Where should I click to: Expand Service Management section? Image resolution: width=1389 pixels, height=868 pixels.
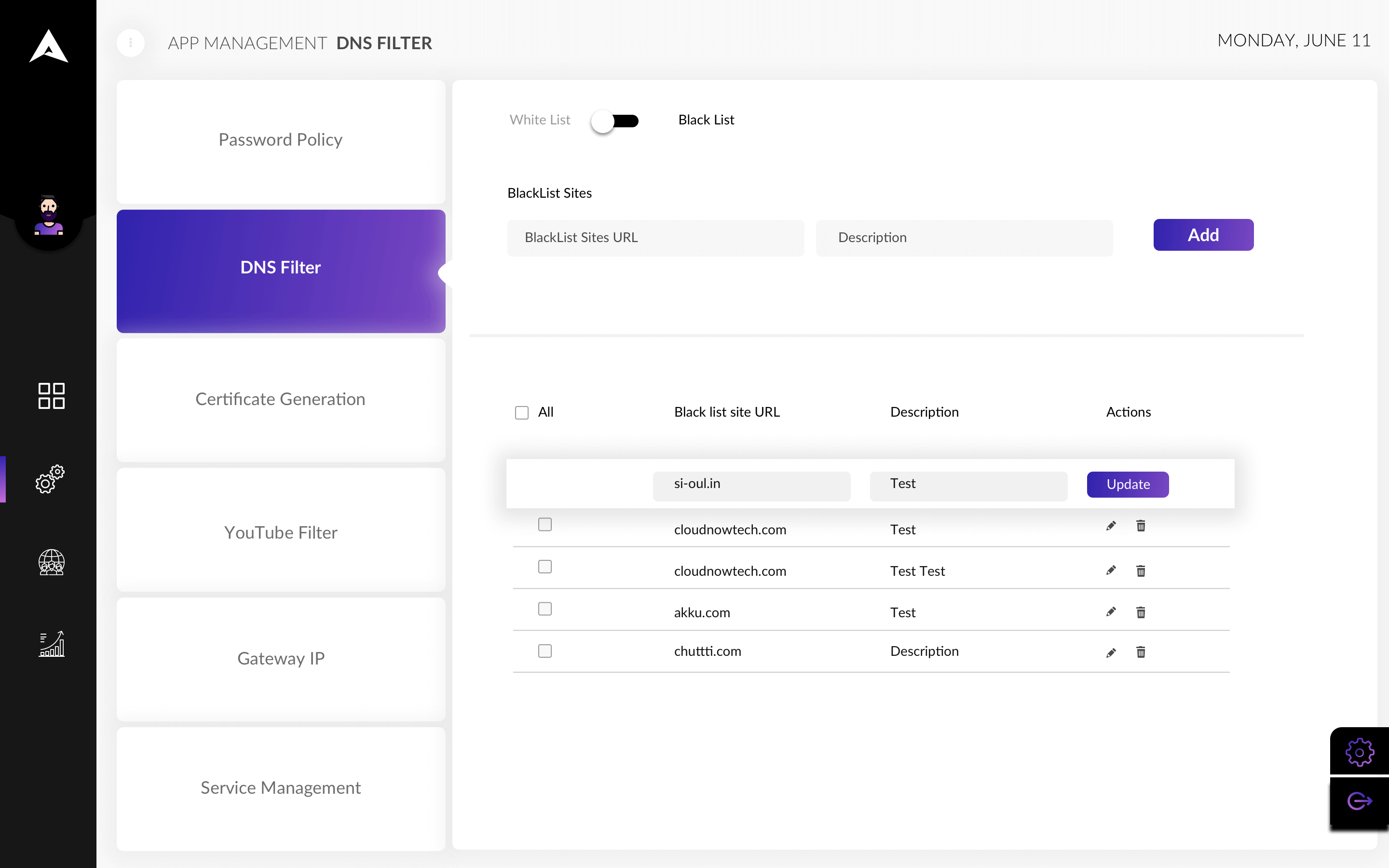[x=281, y=787]
